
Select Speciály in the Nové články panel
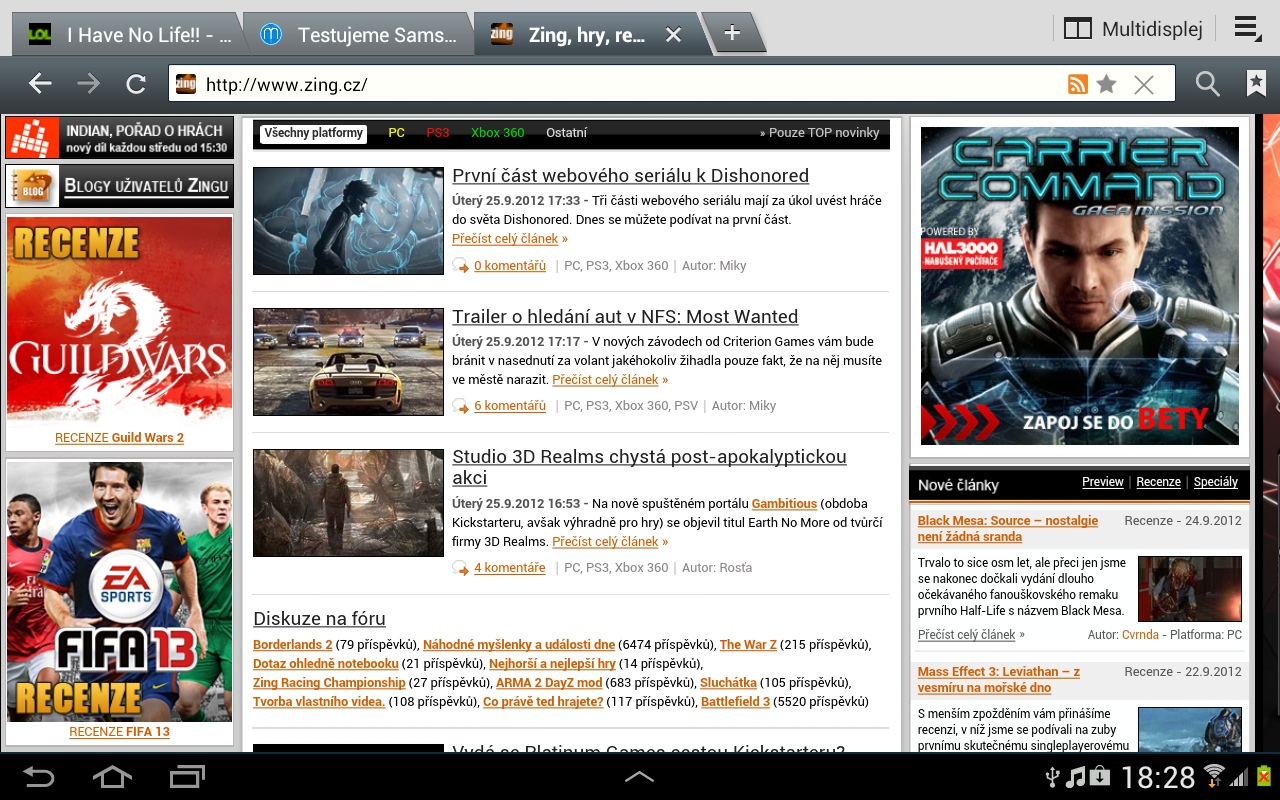pos(1215,482)
